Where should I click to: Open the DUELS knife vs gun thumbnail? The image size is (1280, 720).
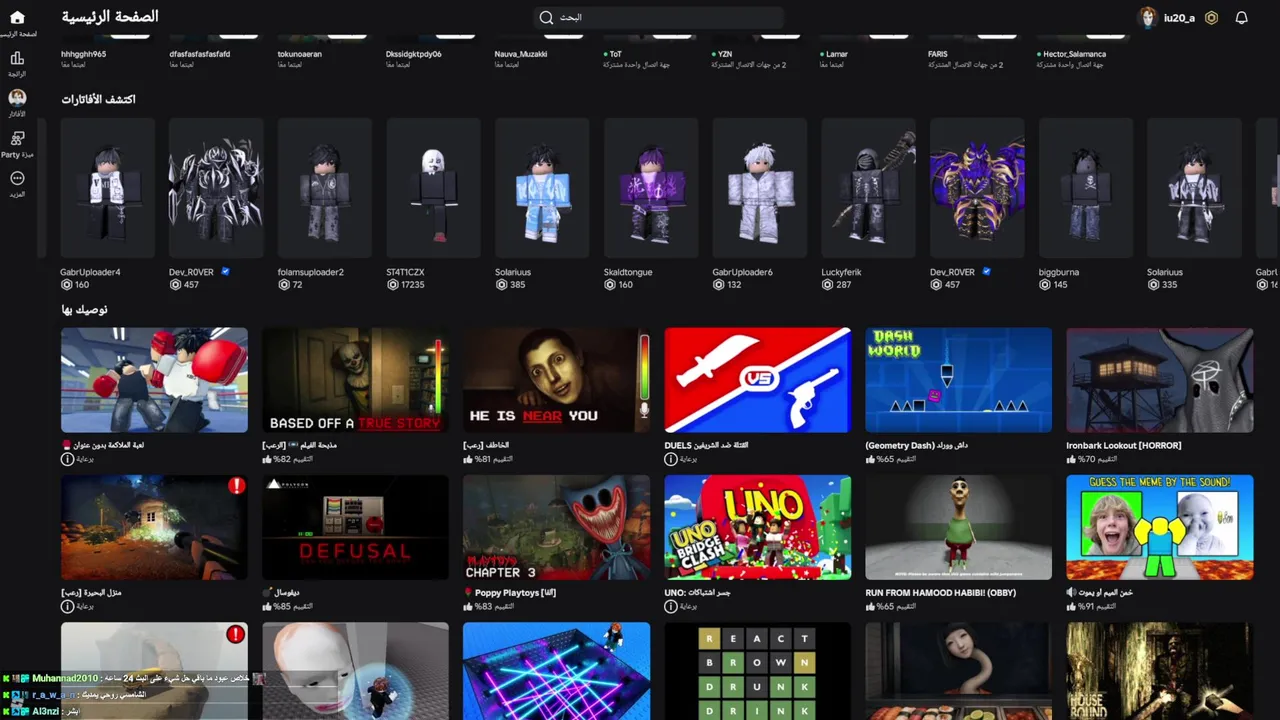pyautogui.click(x=758, y=380)
